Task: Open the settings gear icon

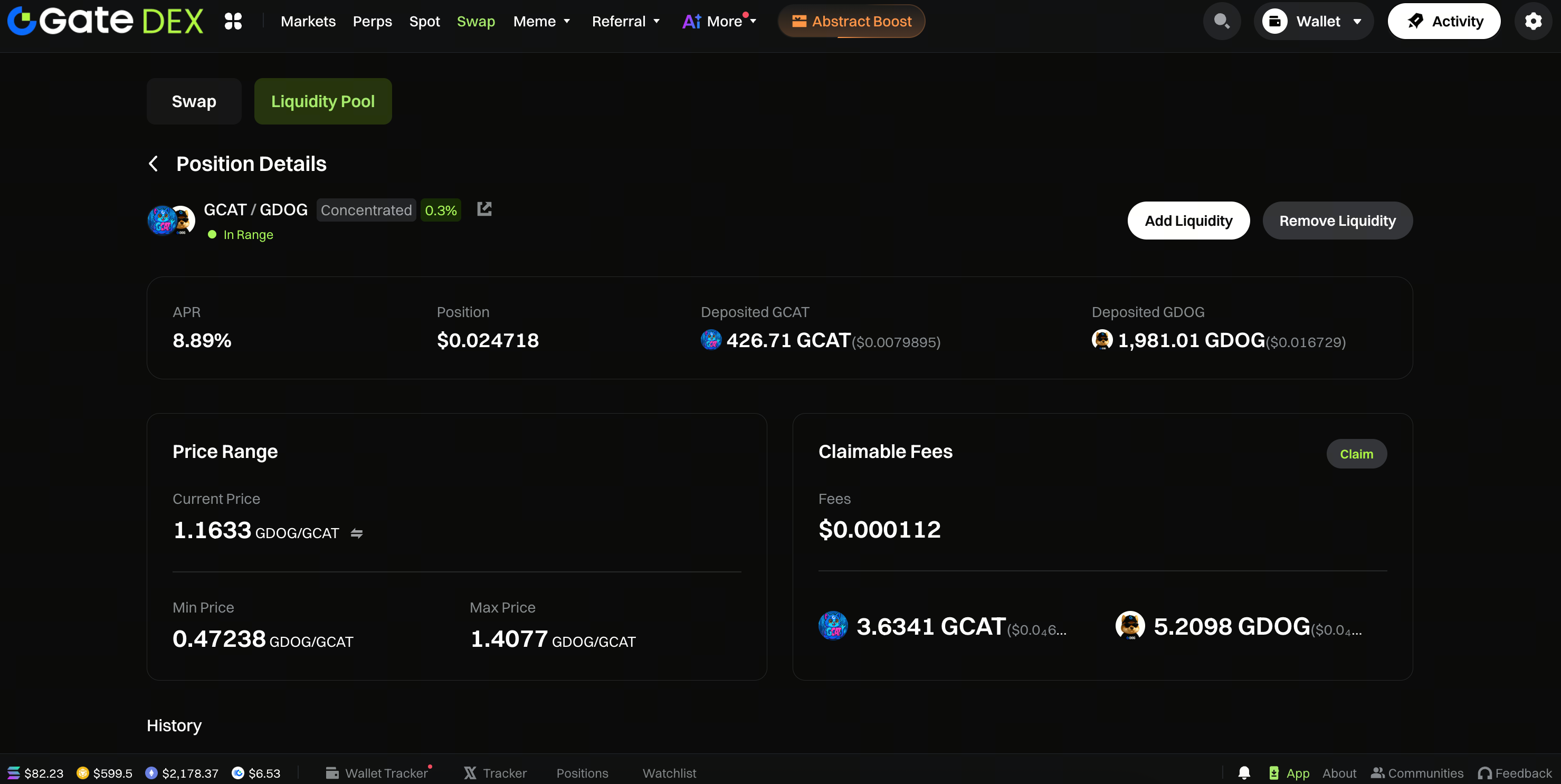Action: point(1533,21)
